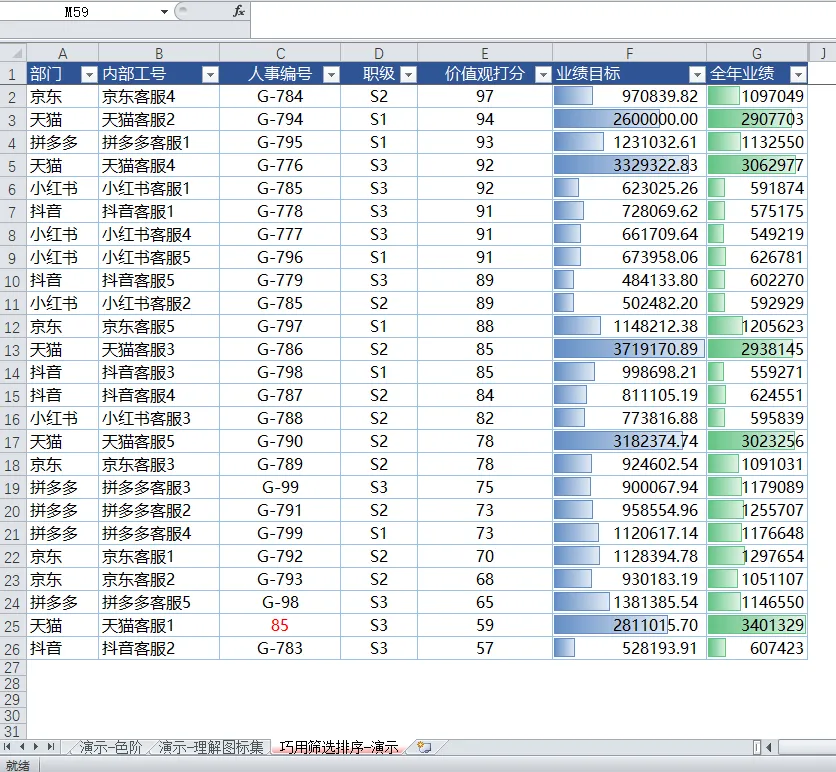Select row 1 header
Screen dimensions: 836x772
coord(13,74)
